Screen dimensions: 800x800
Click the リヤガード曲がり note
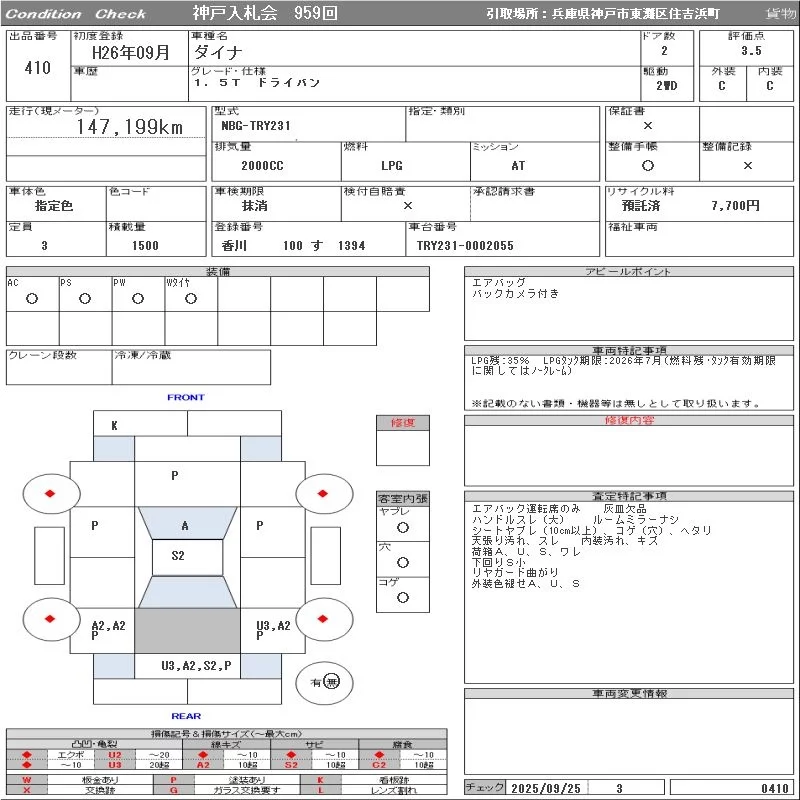coord(515,573)
